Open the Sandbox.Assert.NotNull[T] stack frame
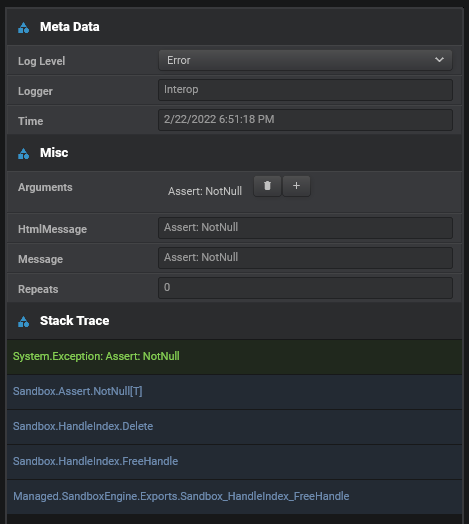 coord(234,392)
